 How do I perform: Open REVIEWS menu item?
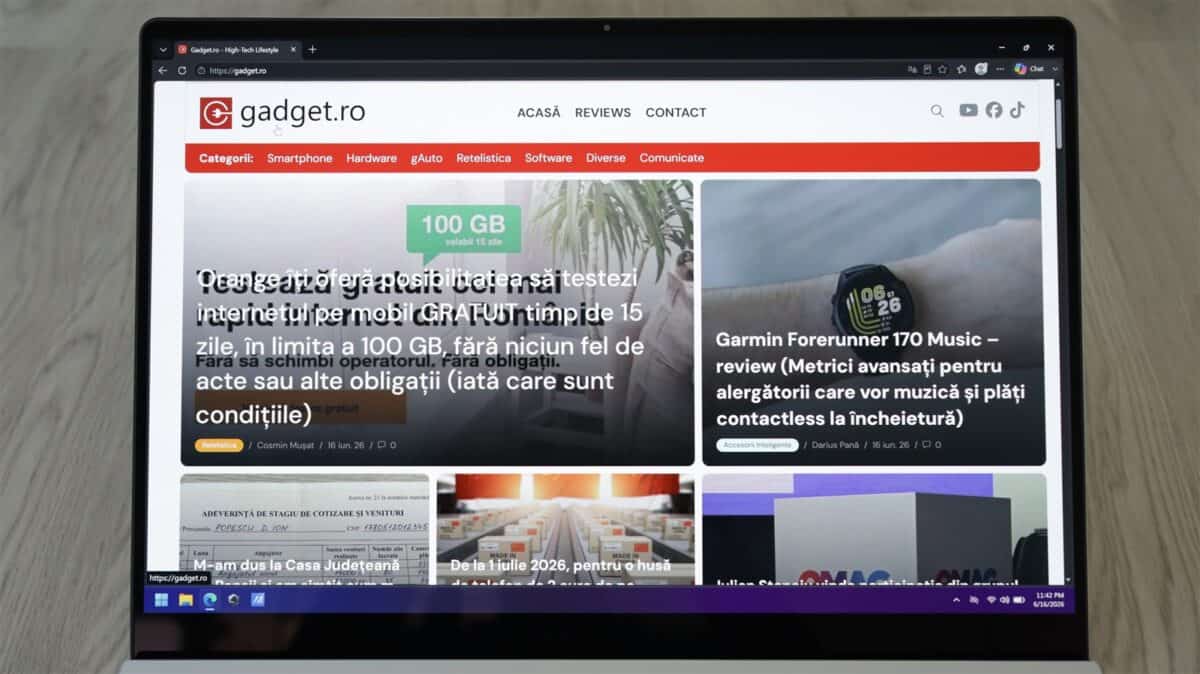point(603,113)
